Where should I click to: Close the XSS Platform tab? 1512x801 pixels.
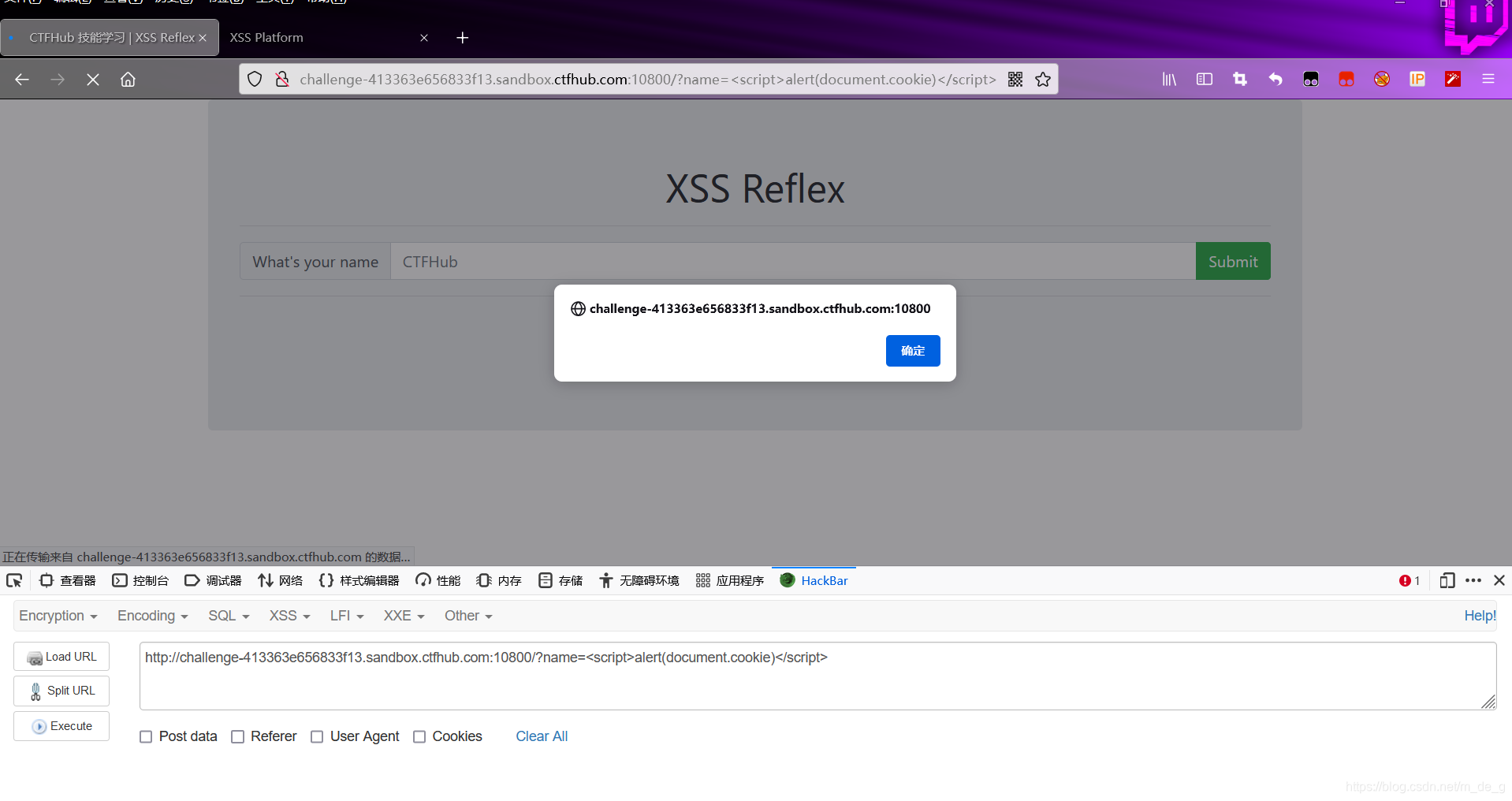tap(424, 38)
